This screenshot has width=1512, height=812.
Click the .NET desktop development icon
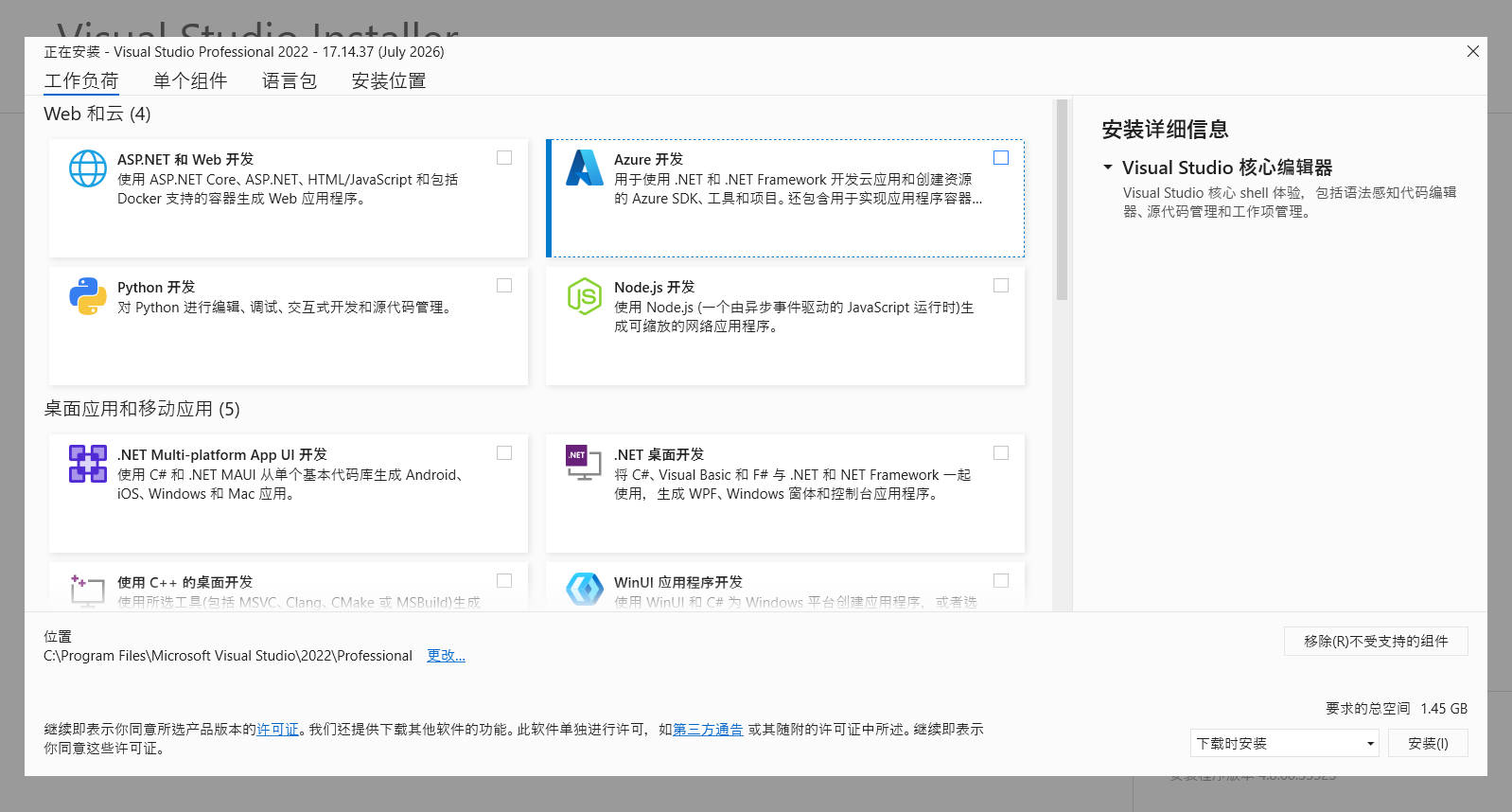584,462
